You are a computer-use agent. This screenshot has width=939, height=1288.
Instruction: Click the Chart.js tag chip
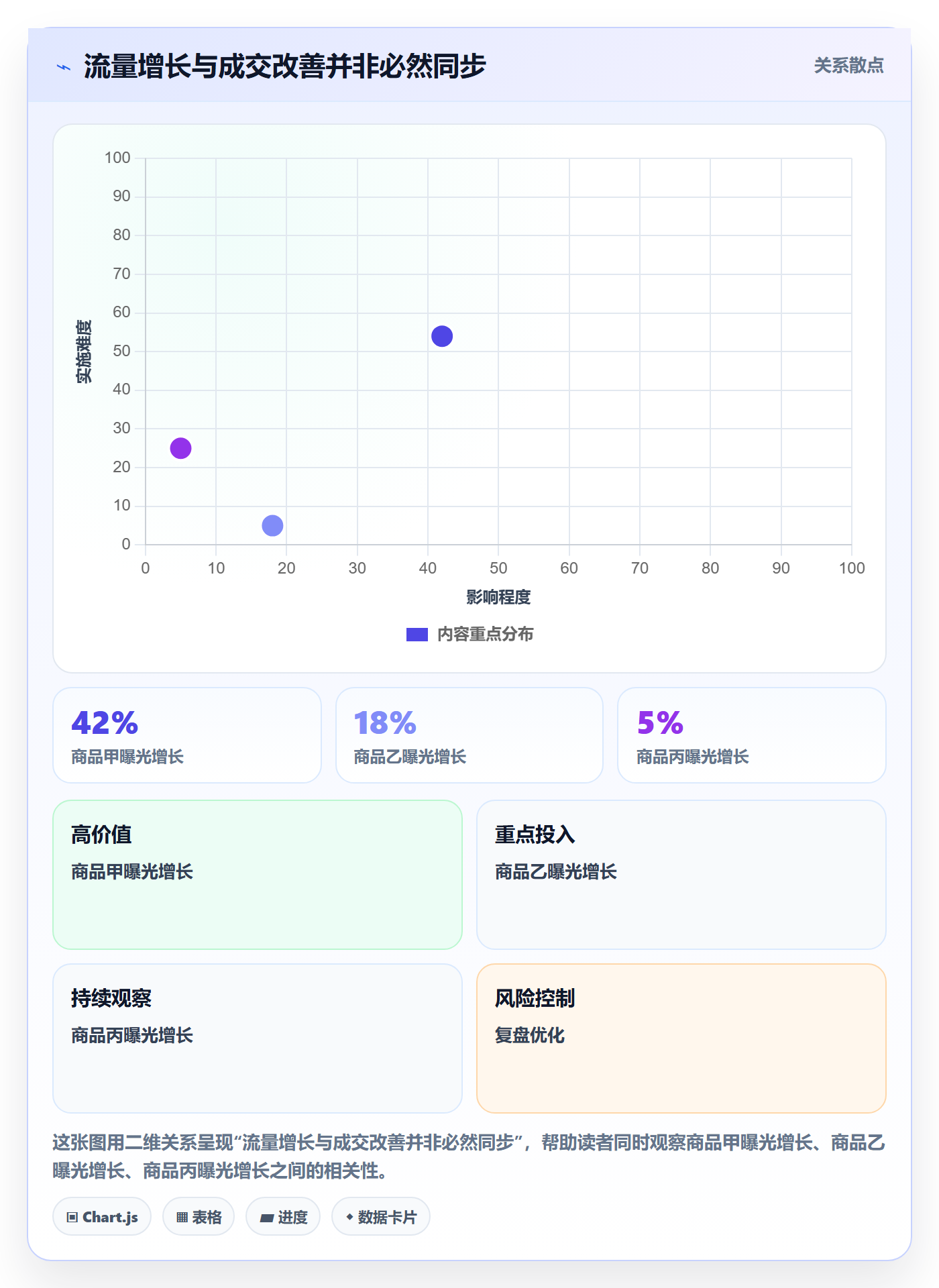[102, 1217]
